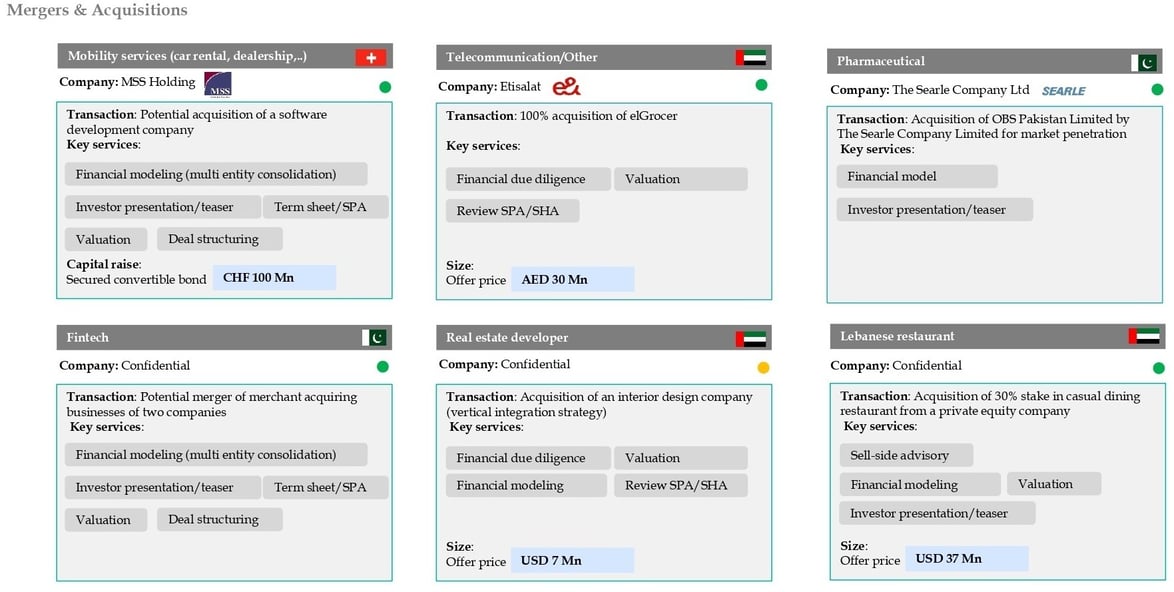This screenshot has width=1174, height=592.
Task: Click Review SPA/SHA in the Etisalat card
Action: [513, 211]
